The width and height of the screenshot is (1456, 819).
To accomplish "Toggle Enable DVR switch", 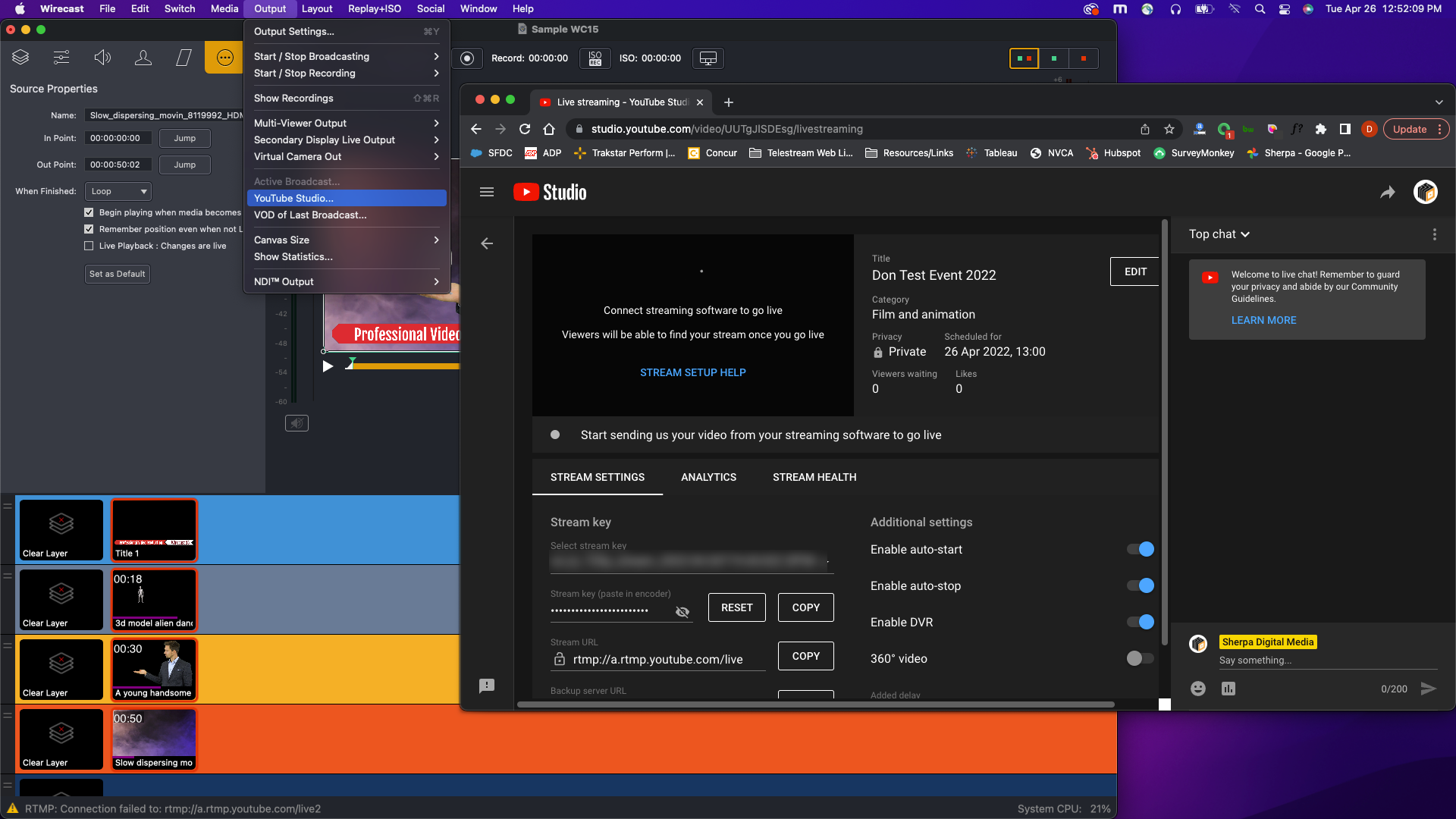I will [x=1140, y=622].
